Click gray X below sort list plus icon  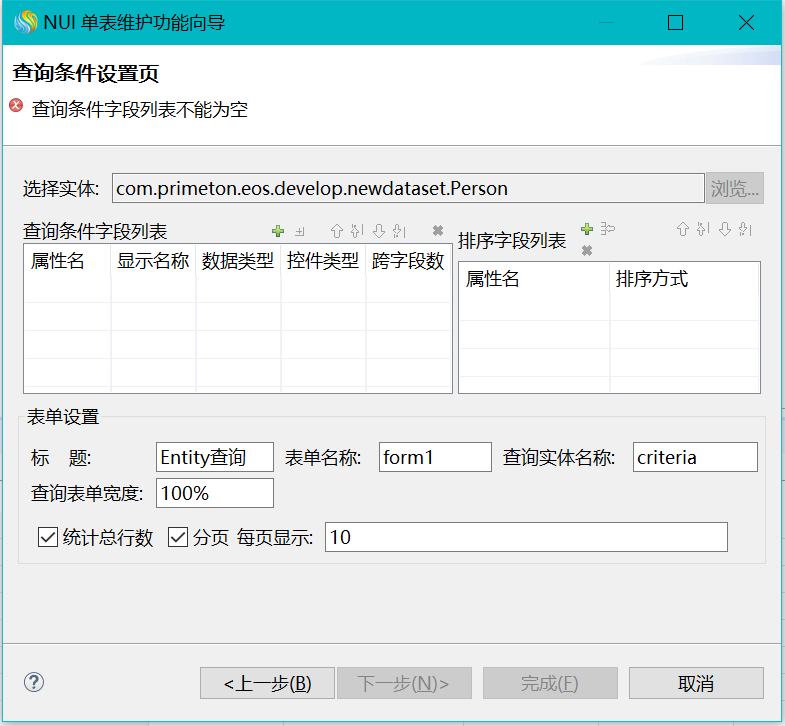(587, 250)
